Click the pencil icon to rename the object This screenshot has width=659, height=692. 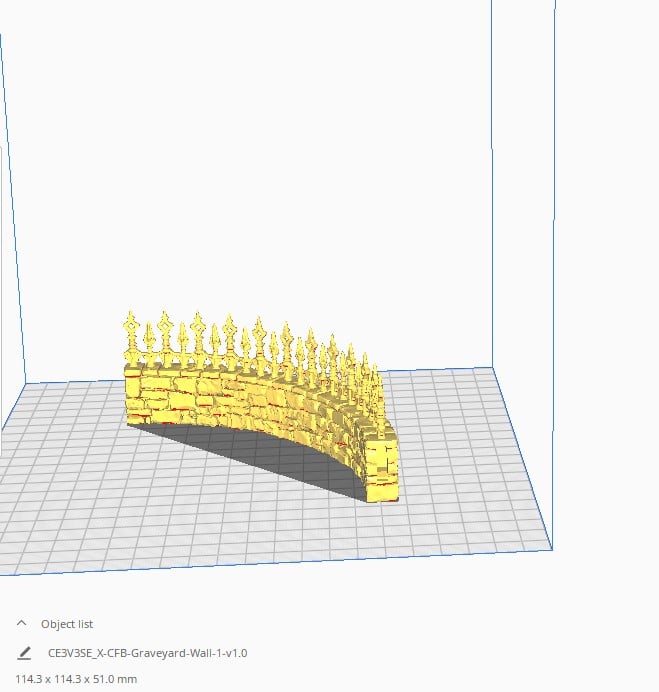pyautogui.click(x=24, y=653)
